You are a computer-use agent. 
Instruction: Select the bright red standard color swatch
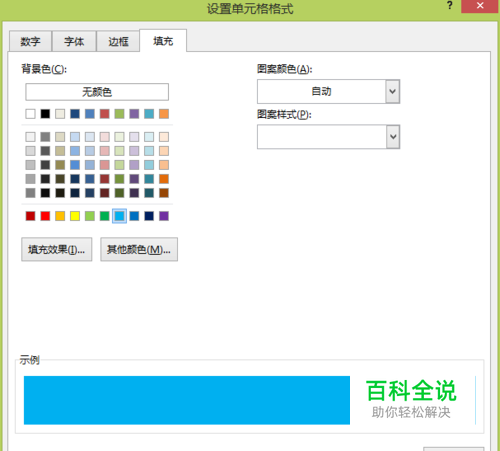pyautogui.click(x=45, y=216)
